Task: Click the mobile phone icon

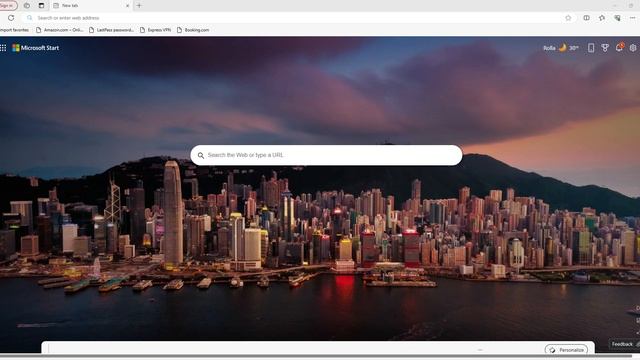Action: (x=591, y=48)
